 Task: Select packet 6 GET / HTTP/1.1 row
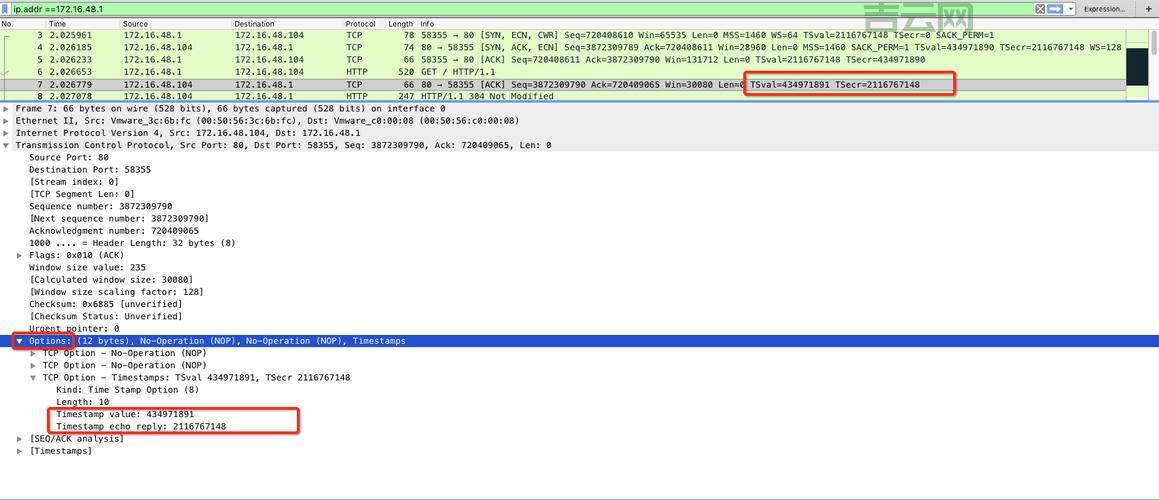[400, 72]
